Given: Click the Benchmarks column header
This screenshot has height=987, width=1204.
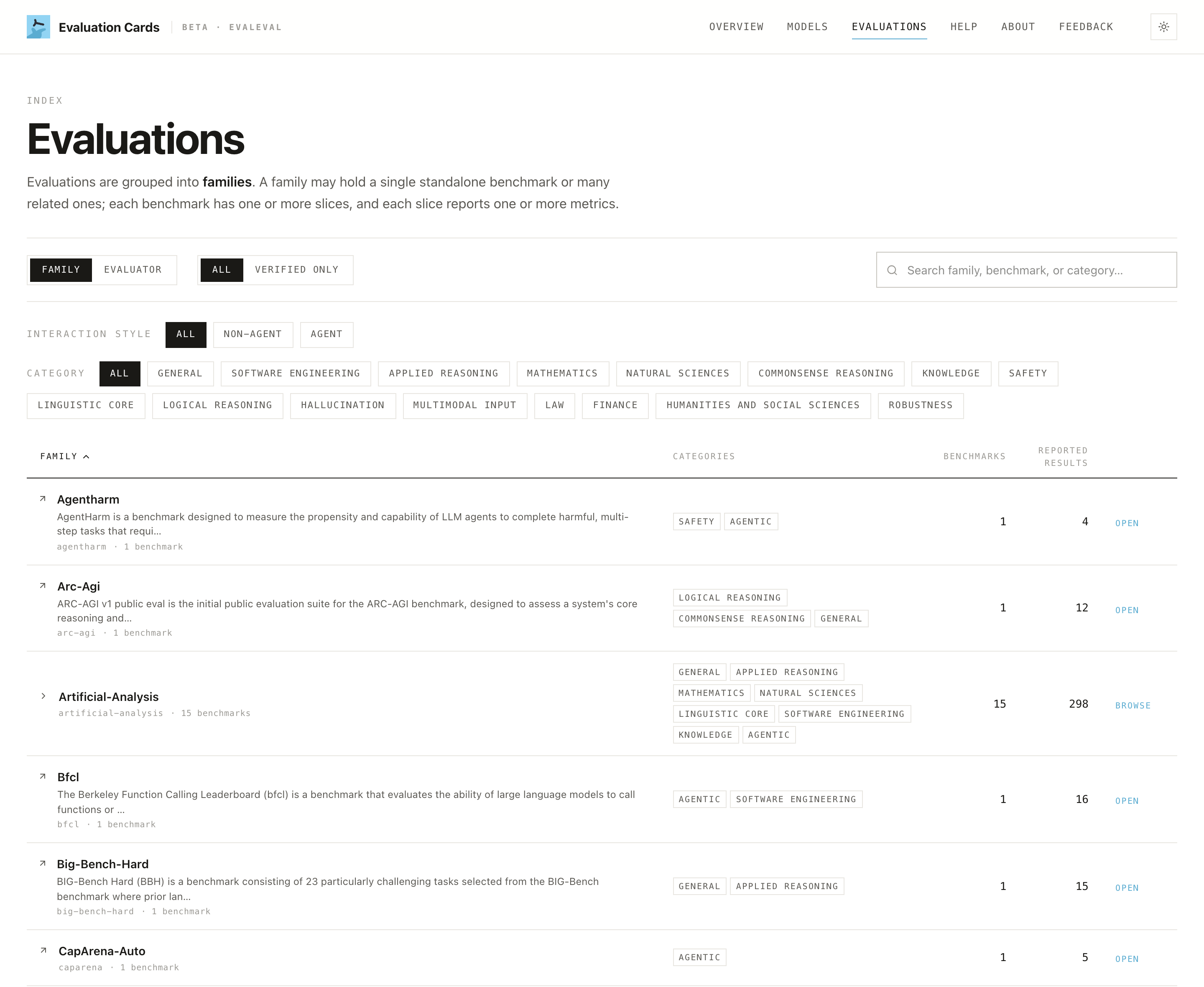Looking at the screenshot, I should 974,457.
